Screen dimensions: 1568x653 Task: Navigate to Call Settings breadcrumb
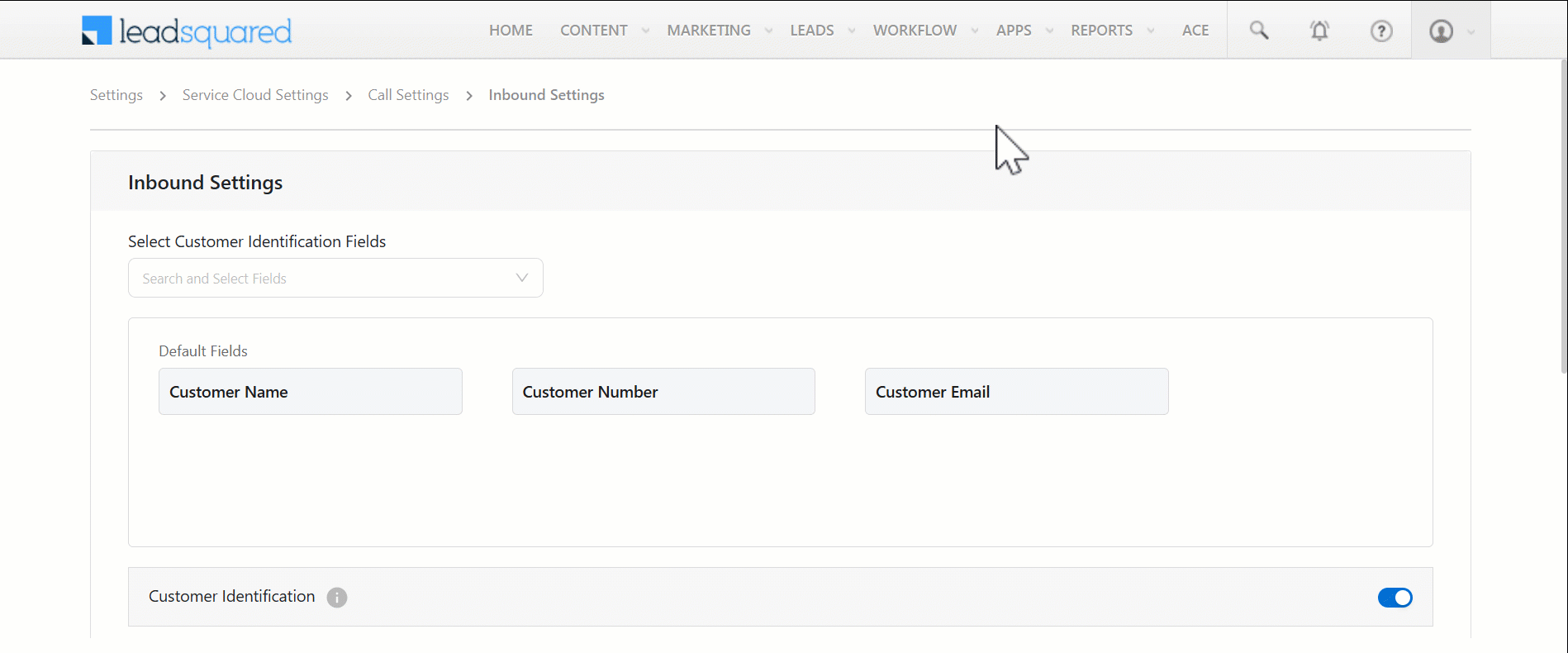click(408, 95)
